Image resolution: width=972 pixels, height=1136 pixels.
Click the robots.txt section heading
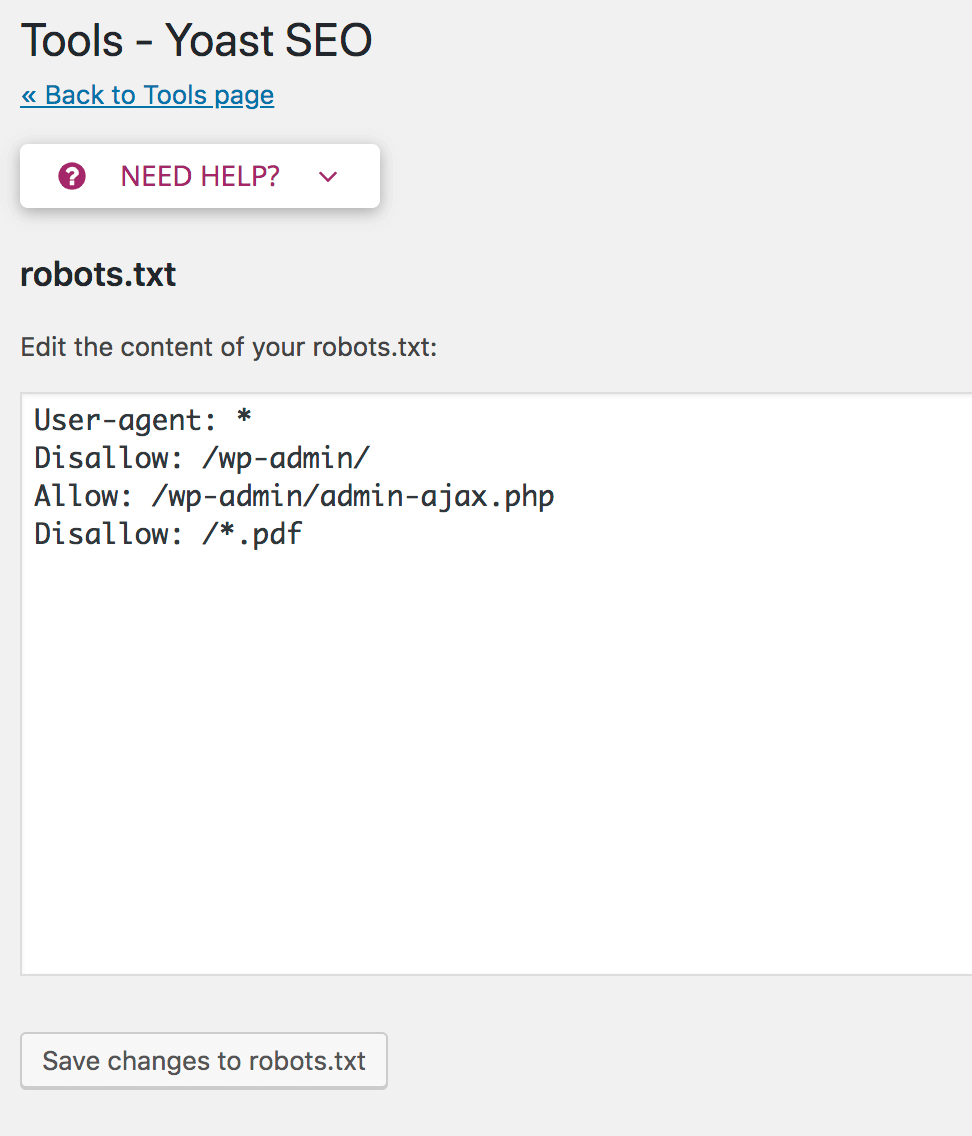98,275
